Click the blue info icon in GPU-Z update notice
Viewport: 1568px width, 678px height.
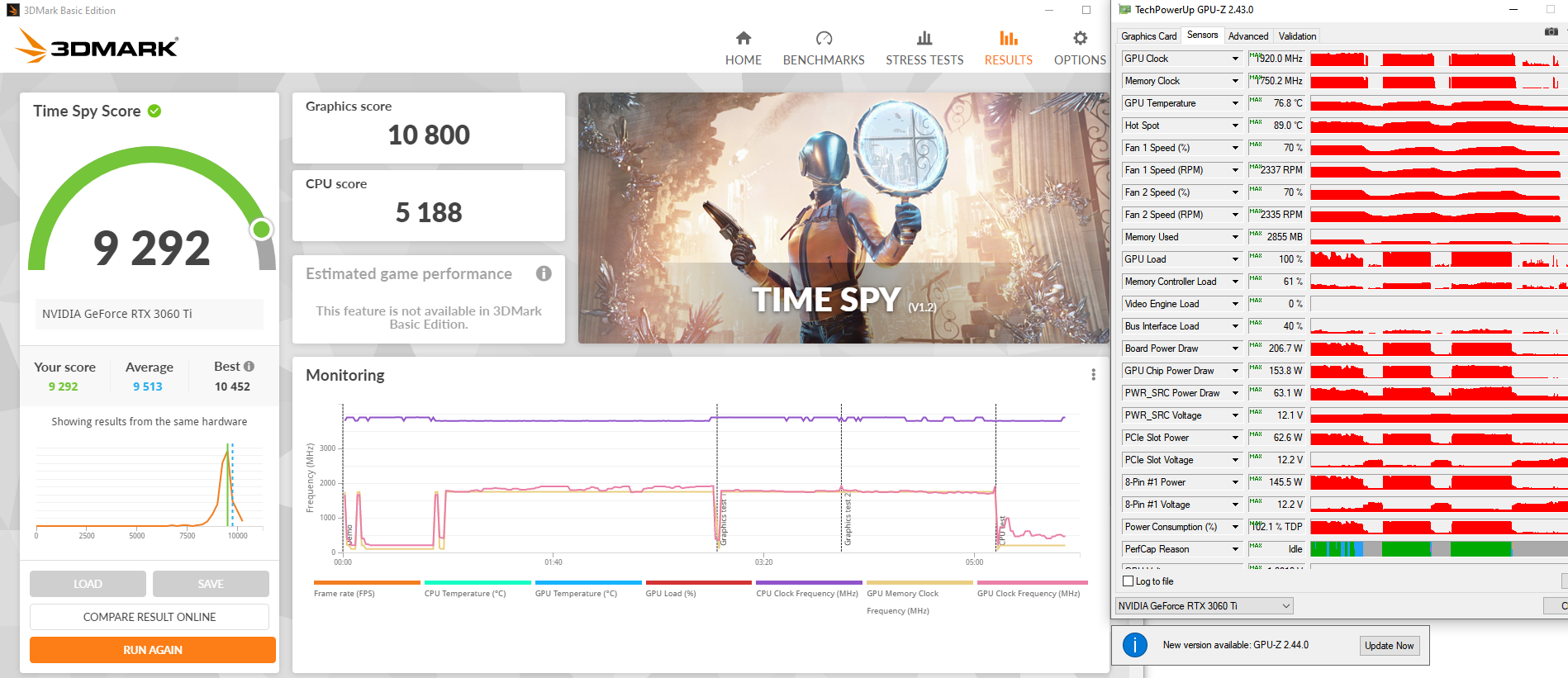tap(1135, 645)
